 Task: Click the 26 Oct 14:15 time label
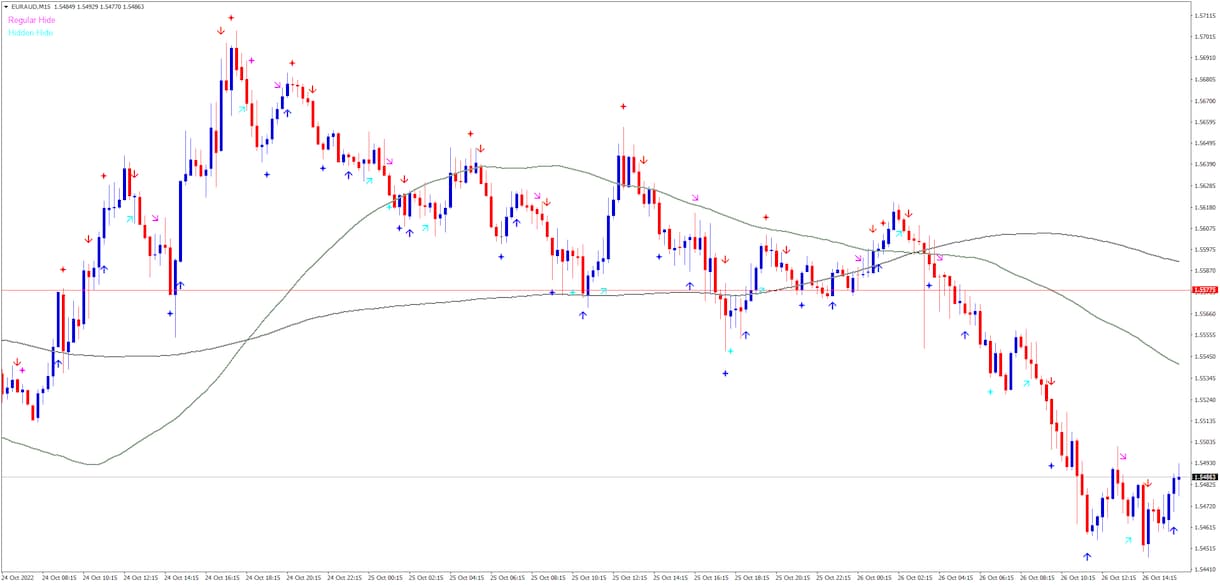click(1162, 577)
